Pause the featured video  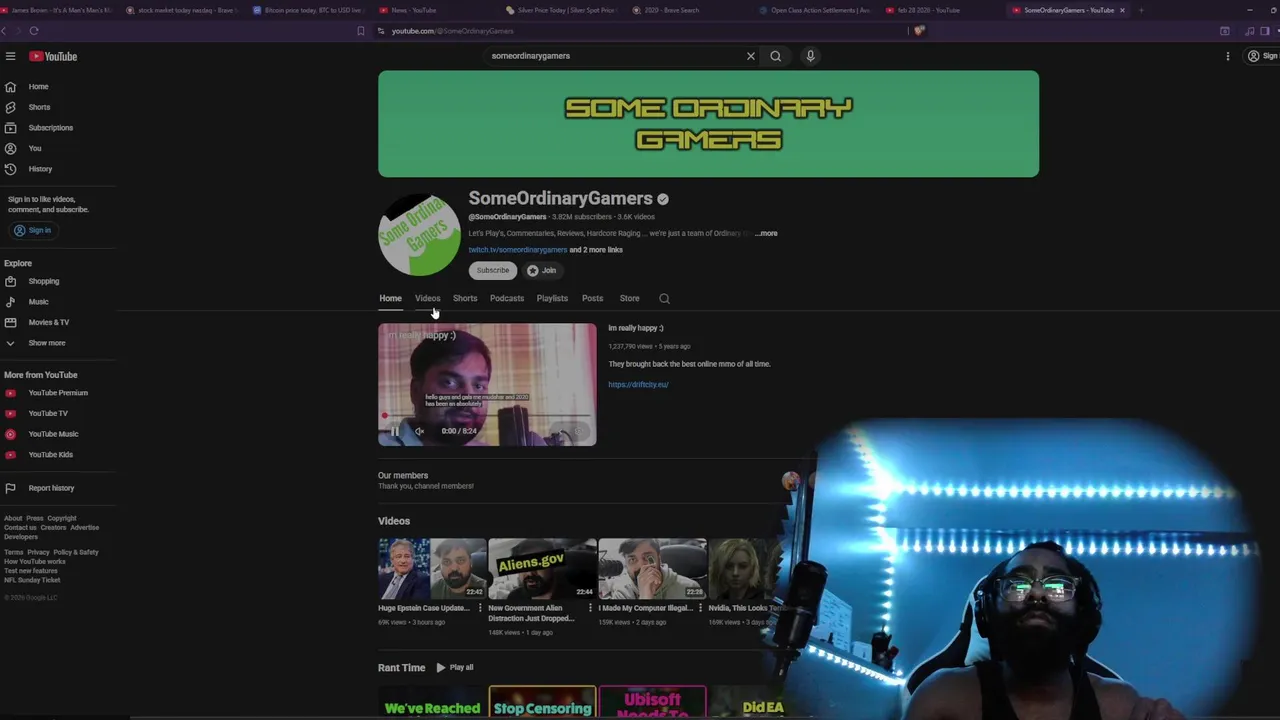394,431
